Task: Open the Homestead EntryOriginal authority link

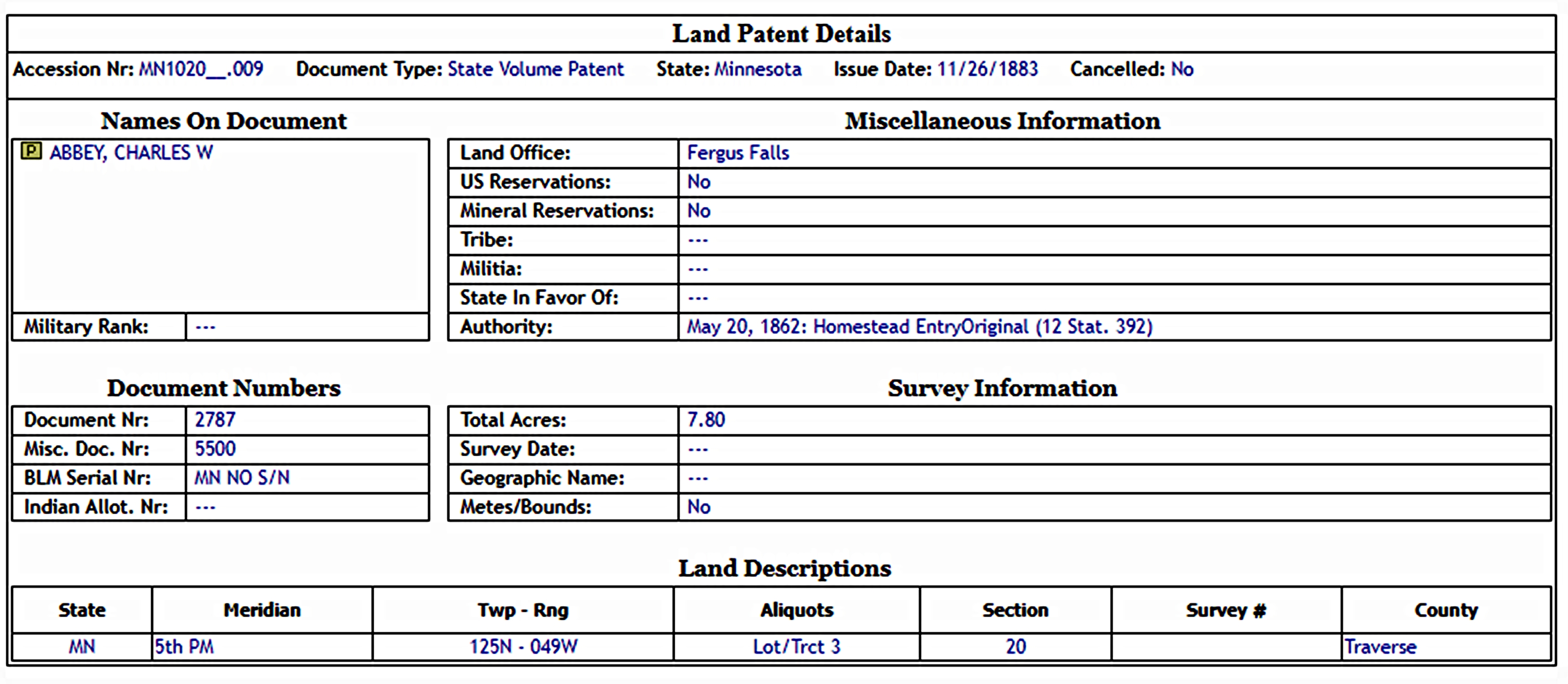Action: pyautogui.click(x=919, y=327)
